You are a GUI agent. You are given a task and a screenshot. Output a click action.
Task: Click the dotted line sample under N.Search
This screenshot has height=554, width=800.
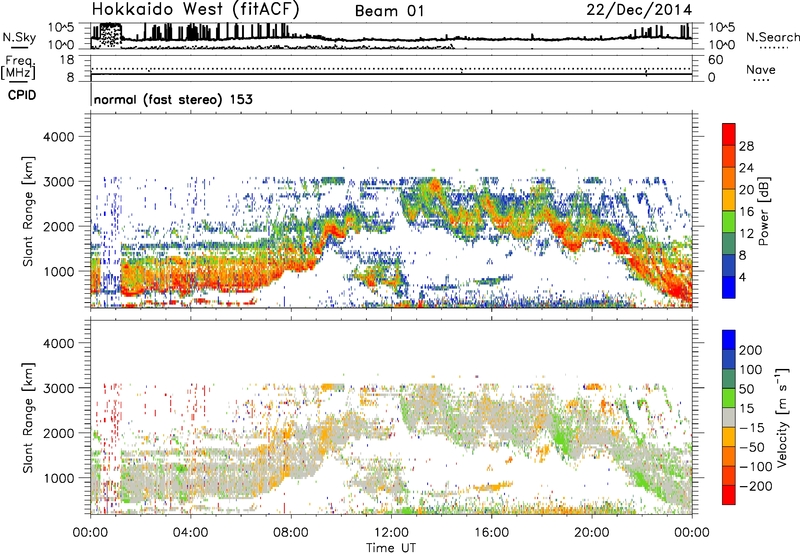[x=774, y=48]
